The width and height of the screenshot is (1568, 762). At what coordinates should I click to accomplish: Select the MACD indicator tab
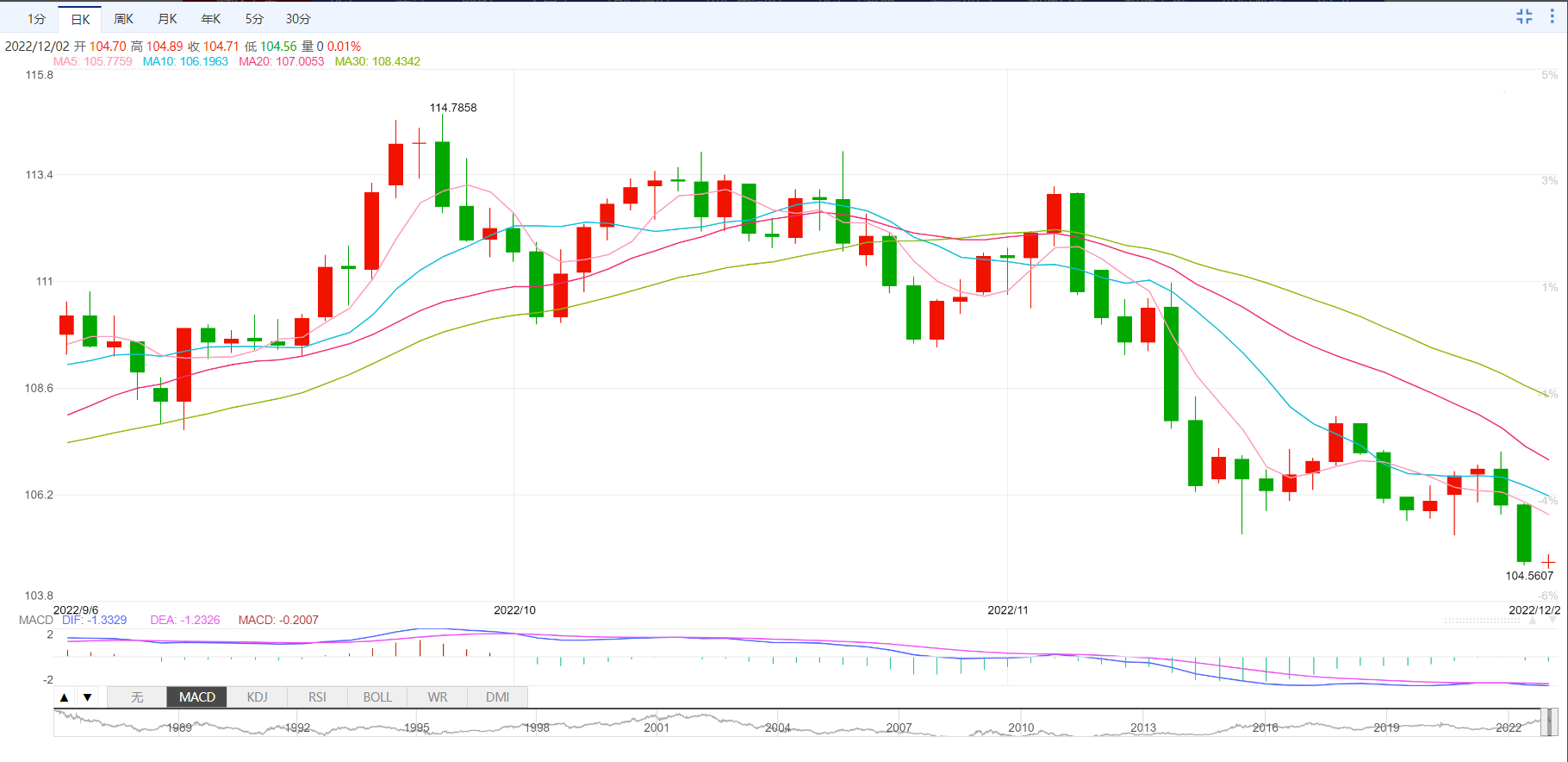pyautogui.click(x=197, y=697)
